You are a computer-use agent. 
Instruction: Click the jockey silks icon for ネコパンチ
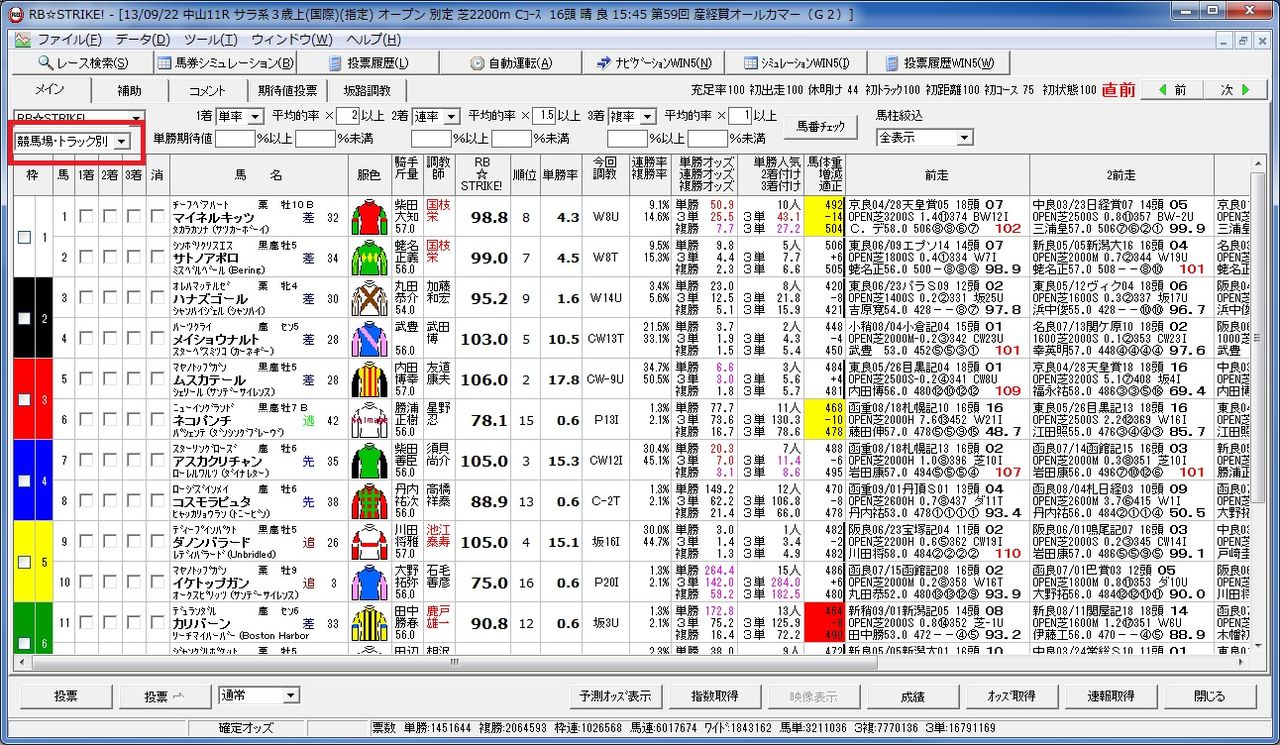coord(369,420)
